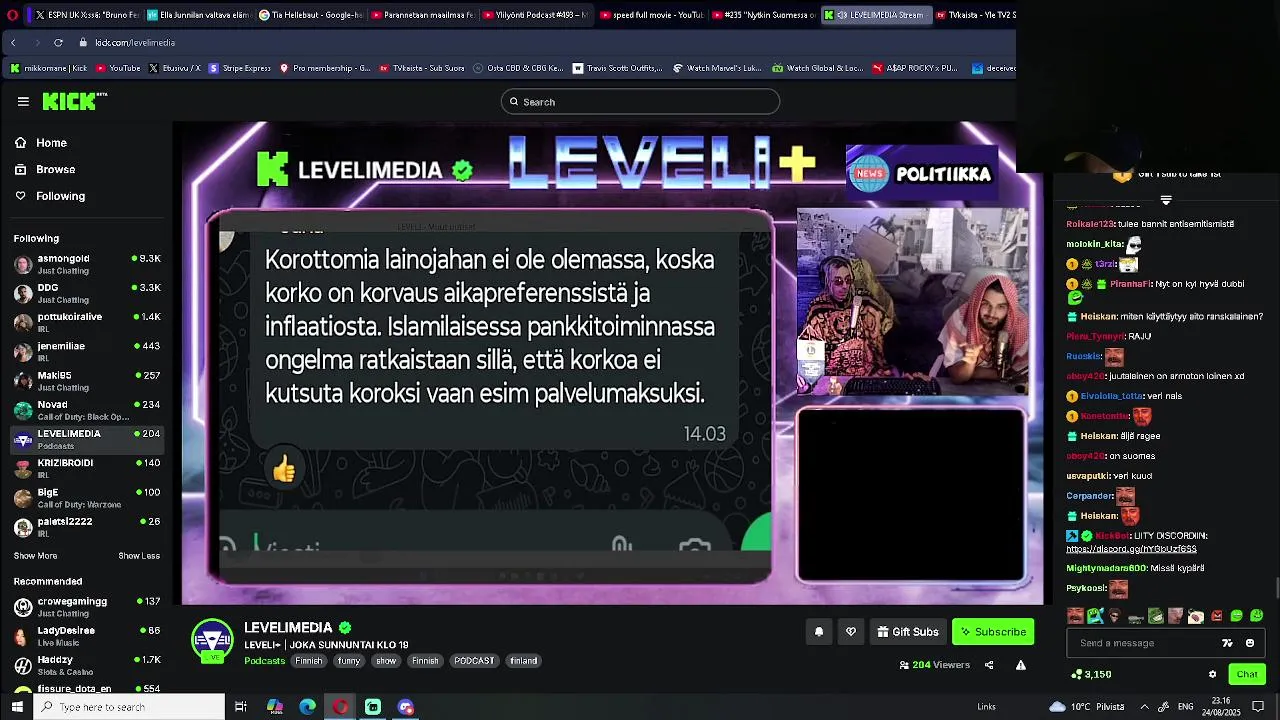Click Windows taskbar search box
The width and height of the screenshot is (1280, 720).
click(x=130, y=707)
